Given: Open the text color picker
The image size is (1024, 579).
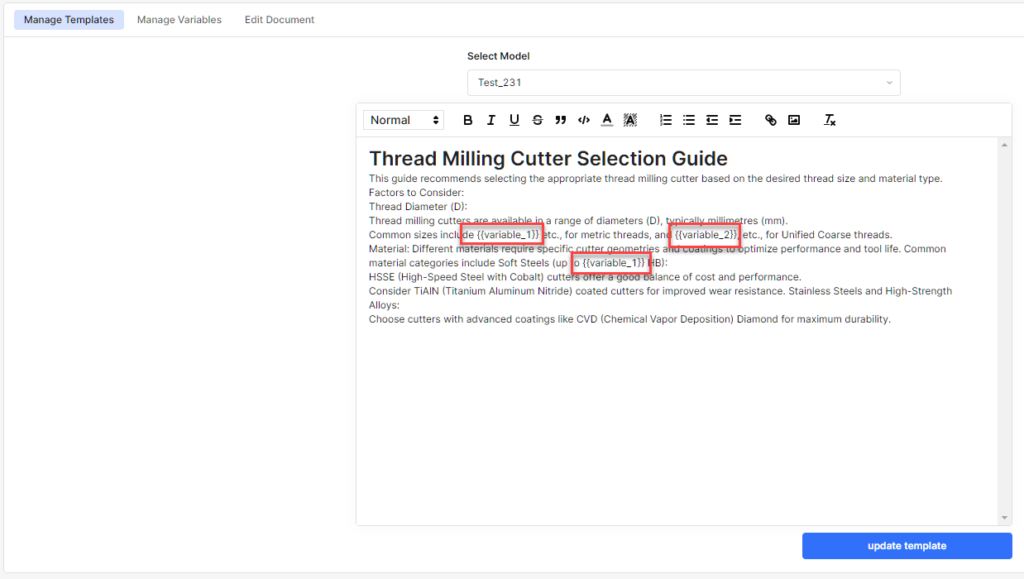Looking at the screenshot, I should point(606,119).
